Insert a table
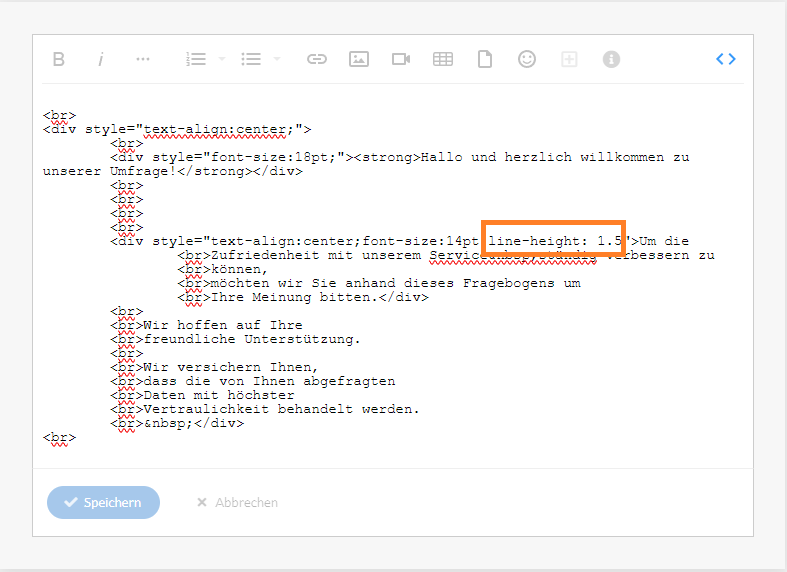The image size is (787, 572). 443,59
